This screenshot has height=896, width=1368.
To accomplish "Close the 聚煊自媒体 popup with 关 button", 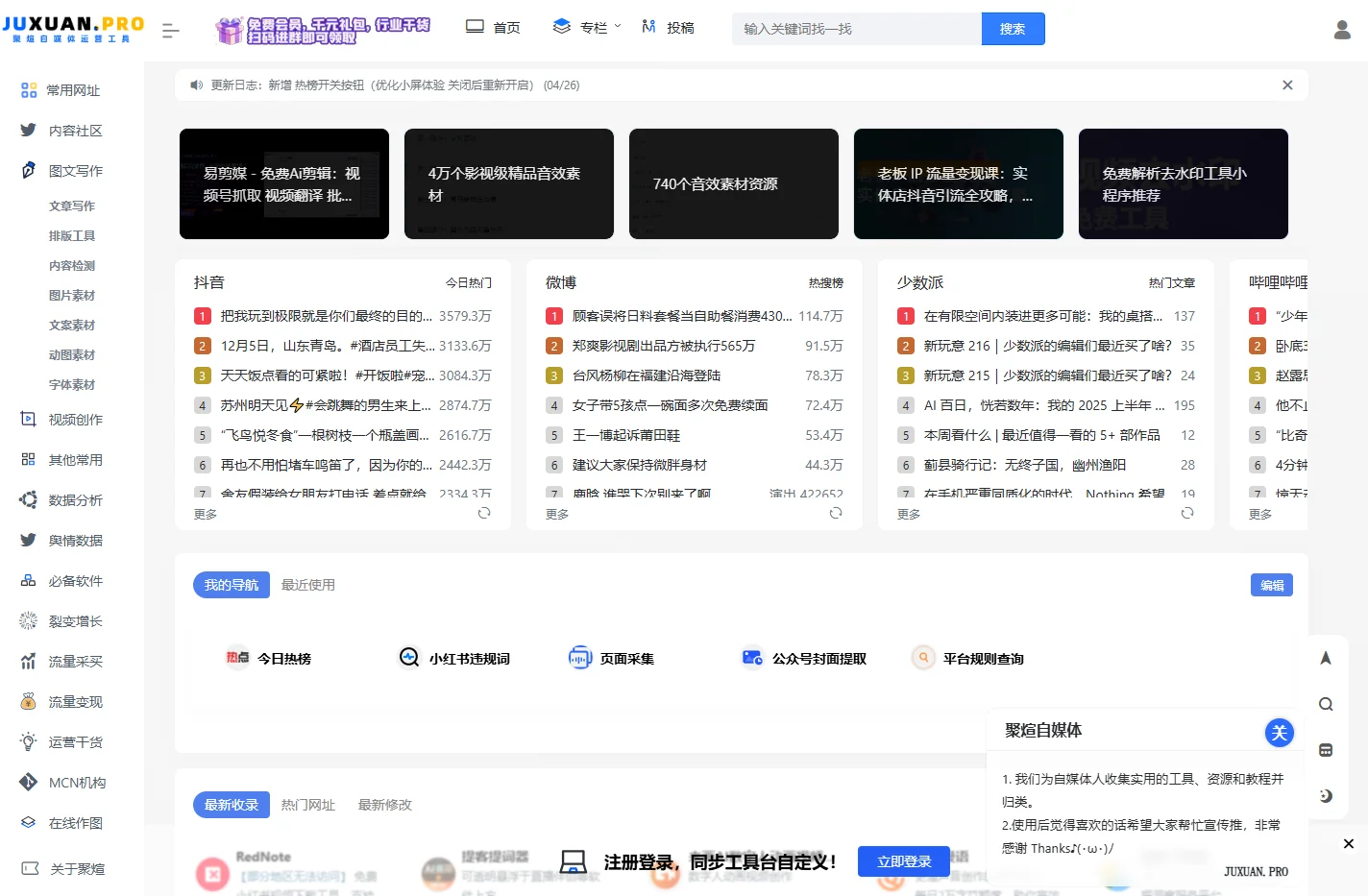I will click(1279, 733).
